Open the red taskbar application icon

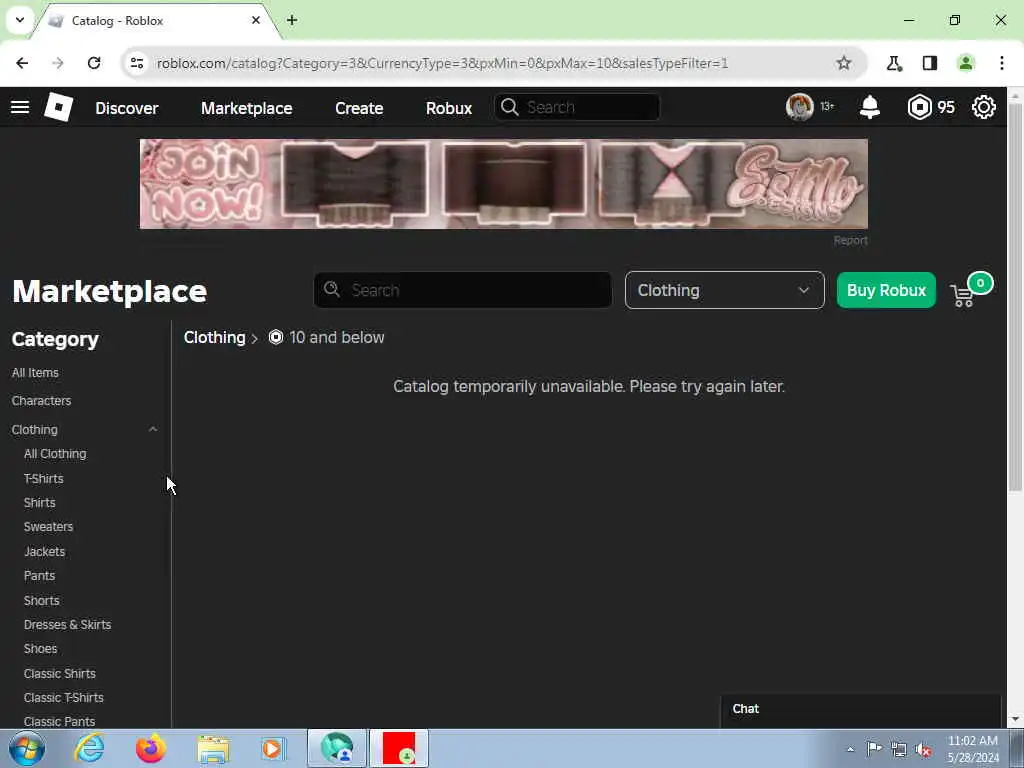398,748
